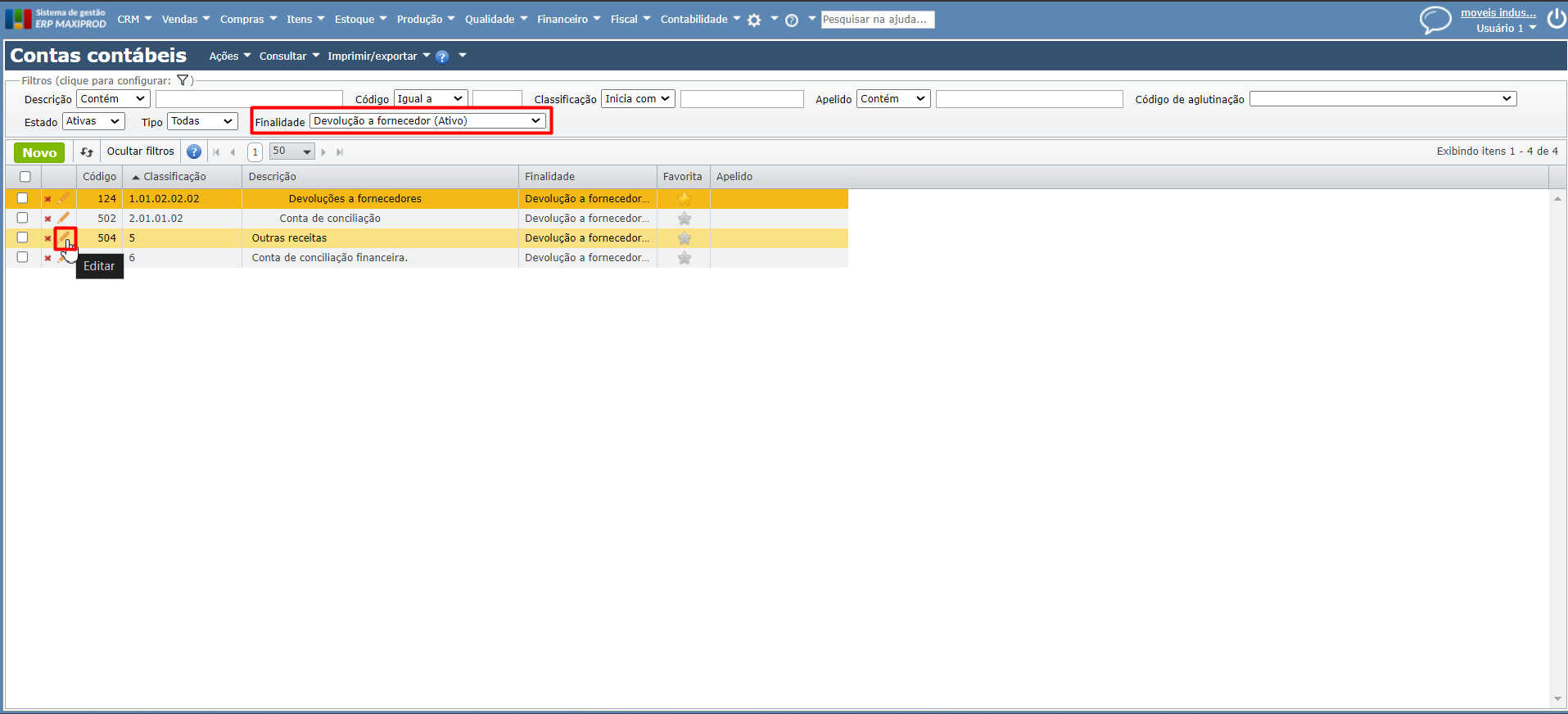Viewport: 1568px width, 714px height.
Task: Open the Financeiro menu
Action: click(568, 20)
